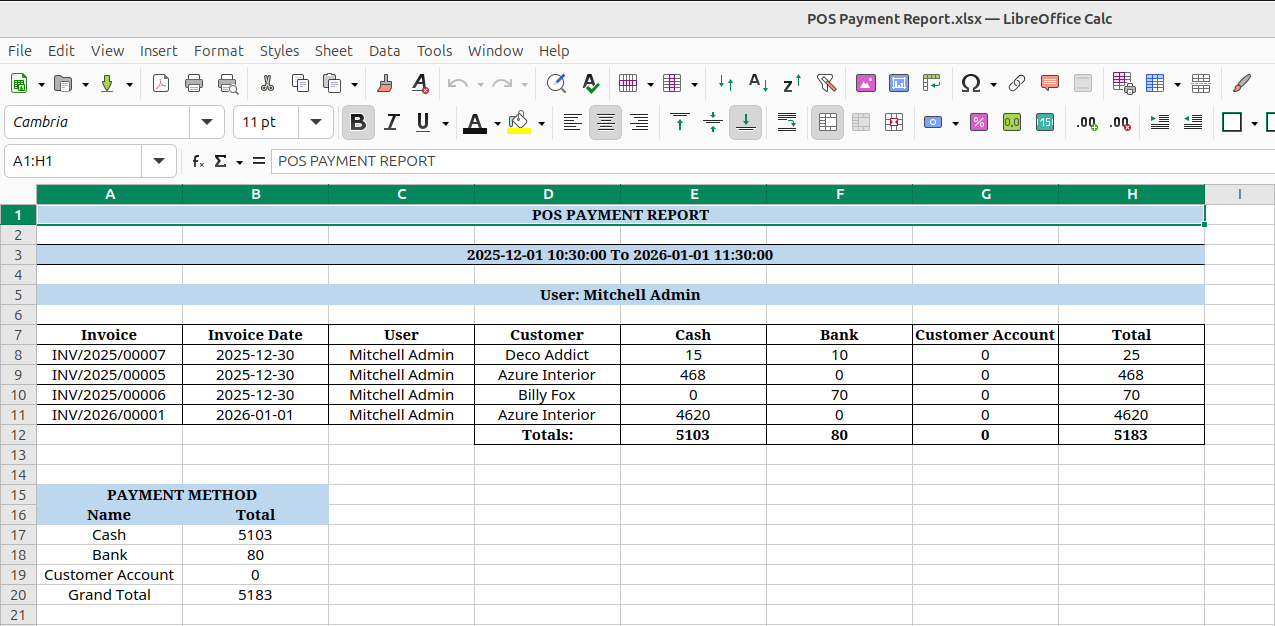Toggle Print Preview
This screenshot has width=1275, height=626.
[228, 84]
